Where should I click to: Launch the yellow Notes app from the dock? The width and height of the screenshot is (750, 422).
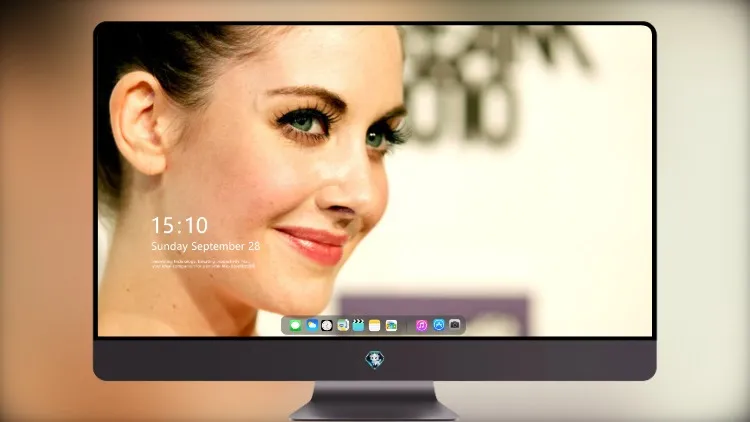point(375,325)
